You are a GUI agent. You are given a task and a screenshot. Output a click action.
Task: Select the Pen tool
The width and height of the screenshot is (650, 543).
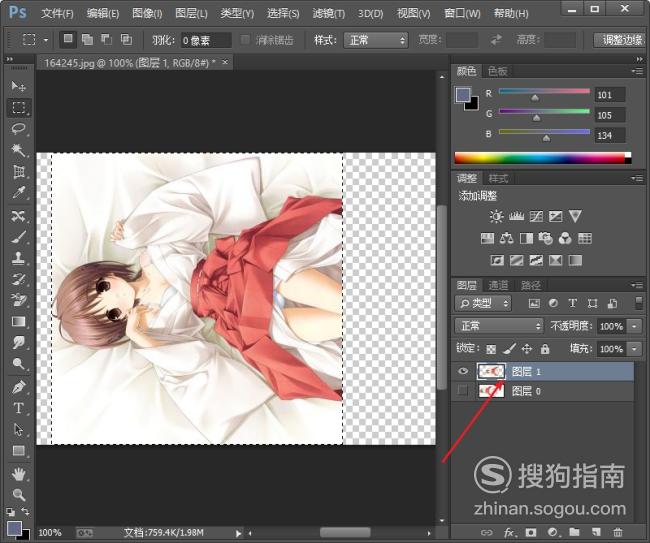pyautogui.click(x=18, y=387)
